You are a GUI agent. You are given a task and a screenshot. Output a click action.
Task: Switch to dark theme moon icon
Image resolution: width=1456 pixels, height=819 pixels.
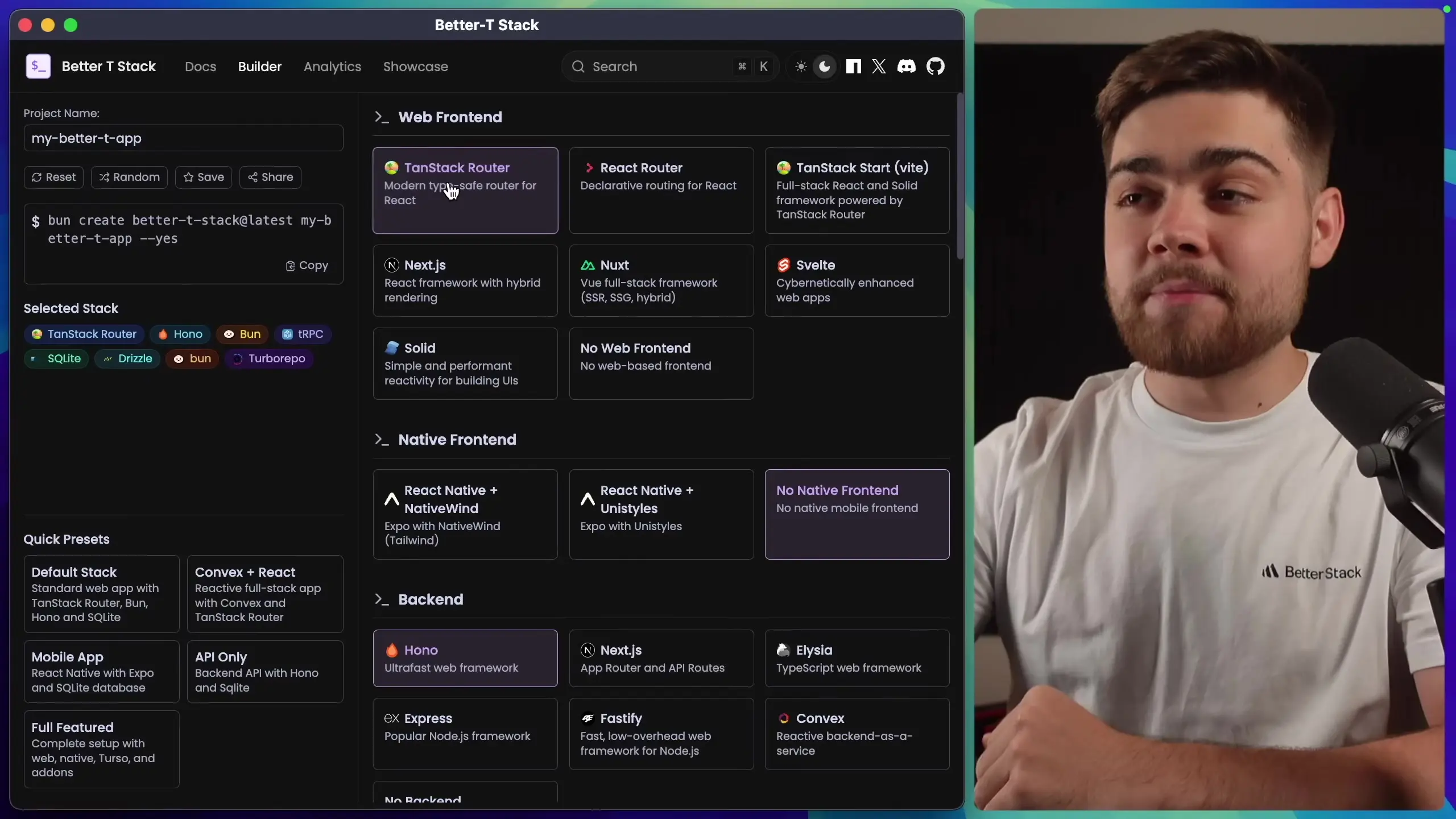[825, 67]
